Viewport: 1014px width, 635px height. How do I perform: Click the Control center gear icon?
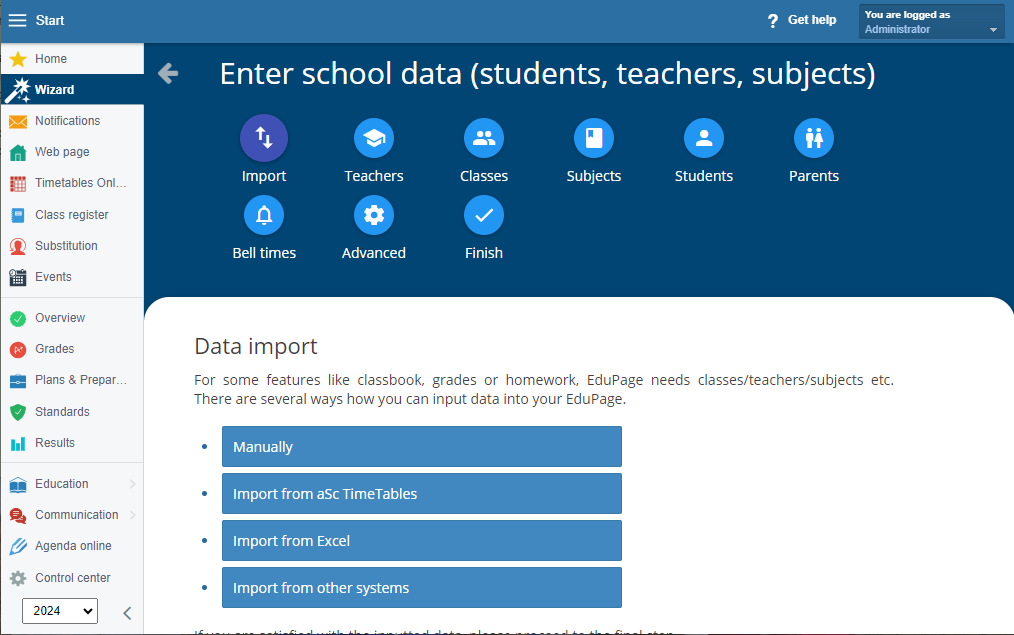[18, 578]
